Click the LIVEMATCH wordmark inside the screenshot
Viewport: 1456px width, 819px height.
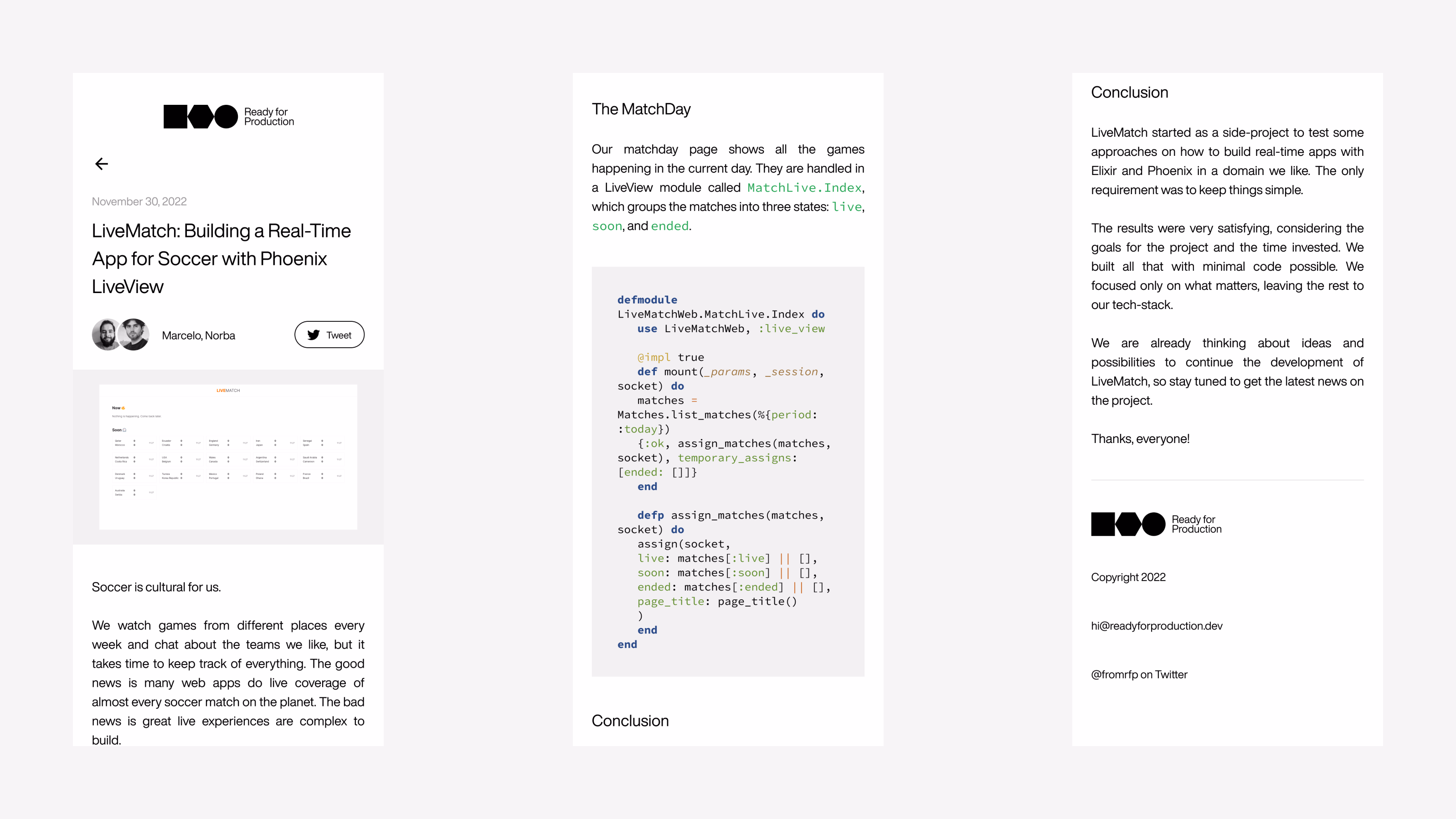tap(228, 391)
